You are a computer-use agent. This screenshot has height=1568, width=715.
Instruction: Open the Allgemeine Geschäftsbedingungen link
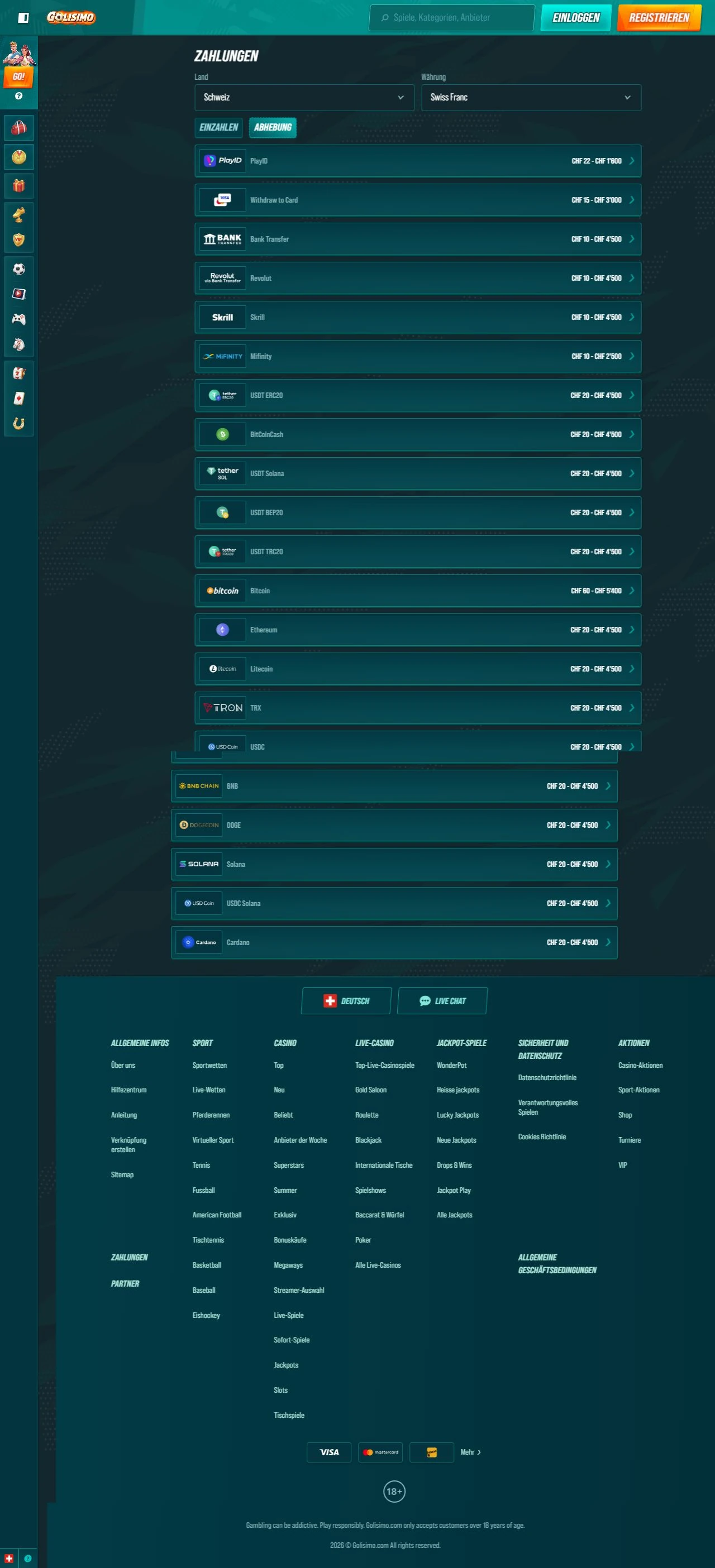click(x=557, y=1264)
